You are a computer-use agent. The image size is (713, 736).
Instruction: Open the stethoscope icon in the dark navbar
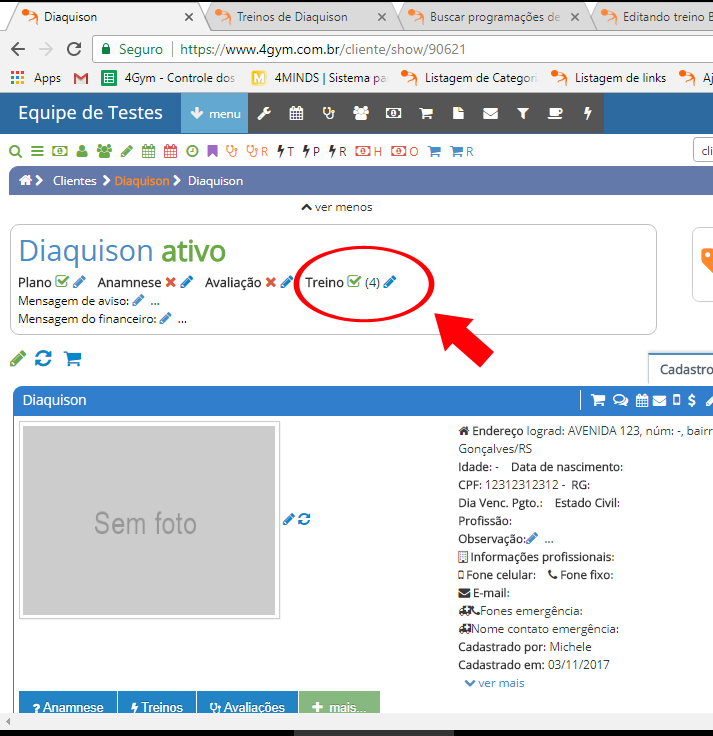[328, 114]
